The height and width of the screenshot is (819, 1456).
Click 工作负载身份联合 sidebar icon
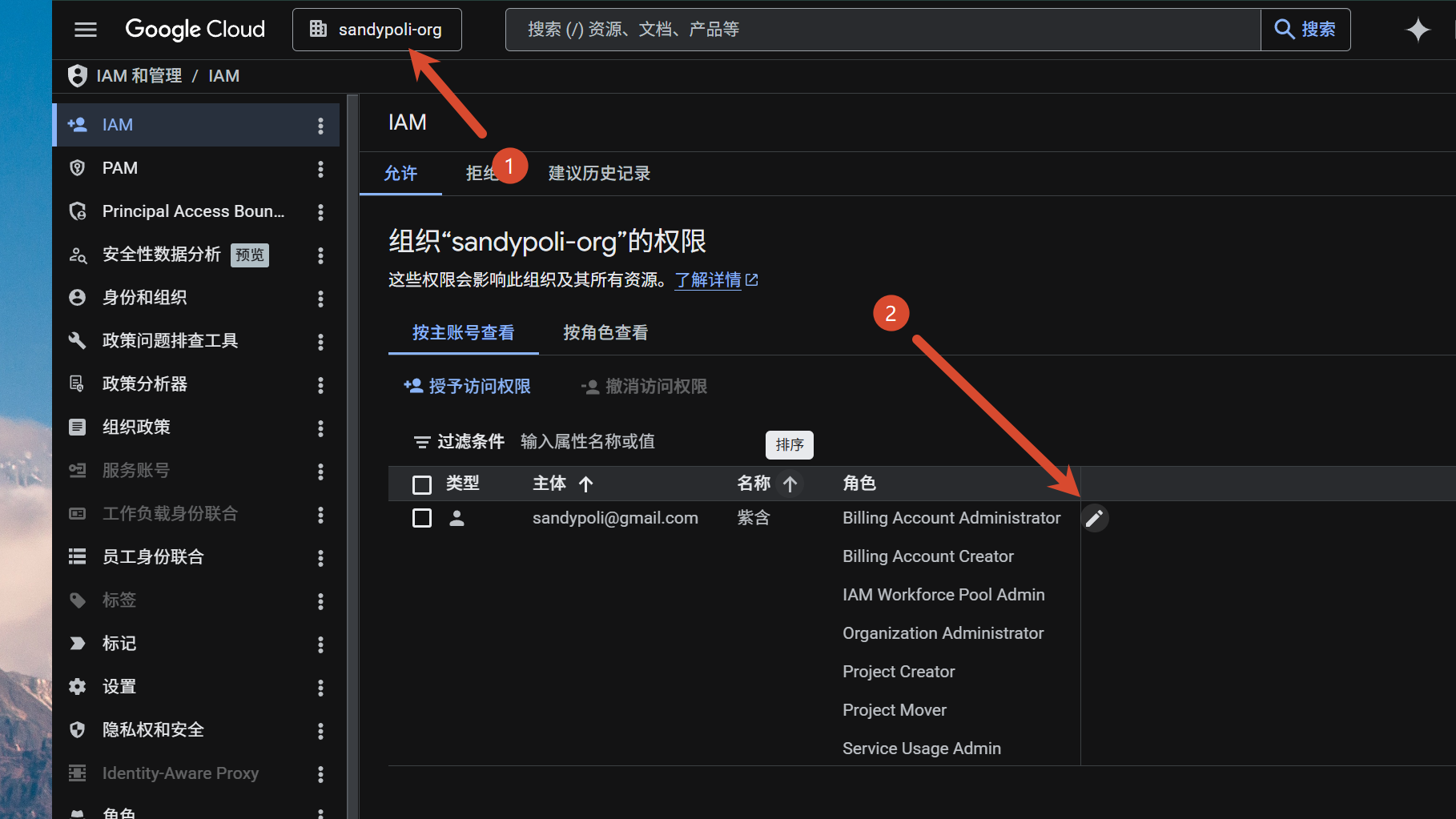point(78,514)
